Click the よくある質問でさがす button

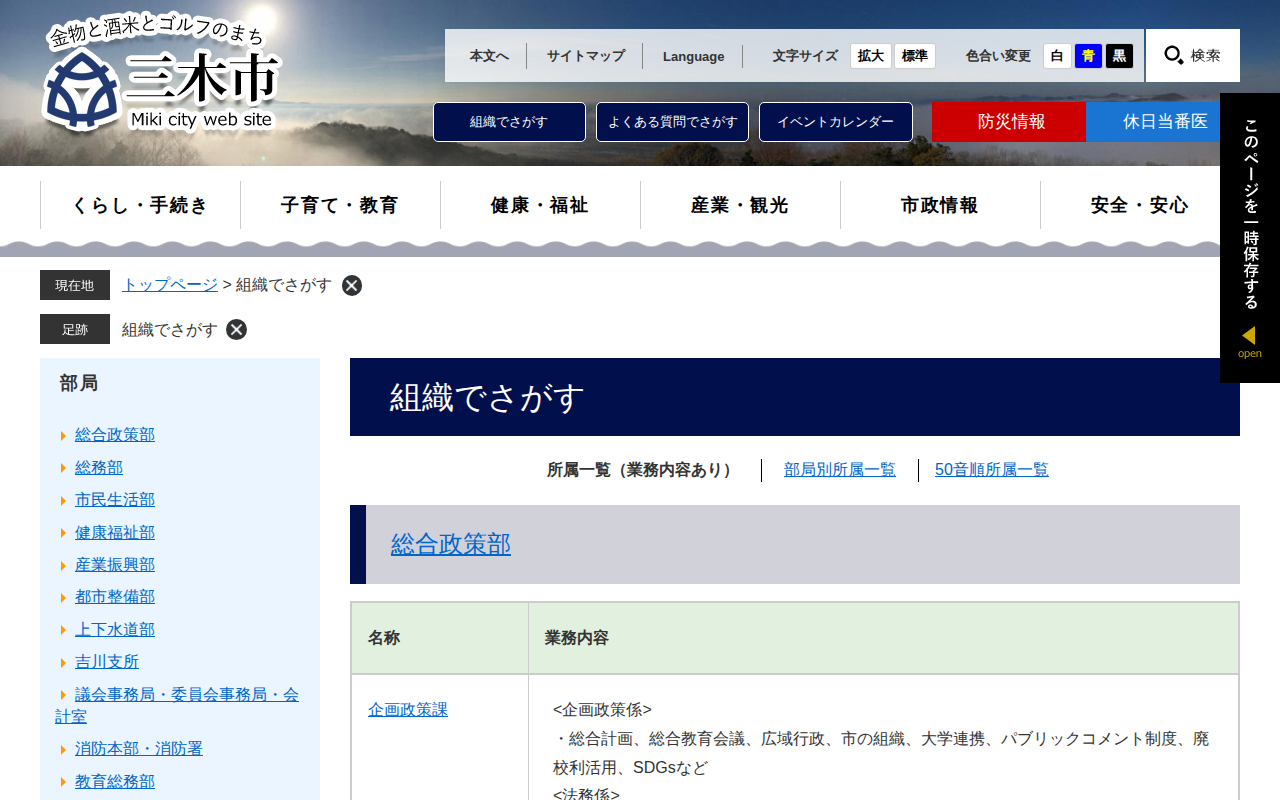(672, 122)
